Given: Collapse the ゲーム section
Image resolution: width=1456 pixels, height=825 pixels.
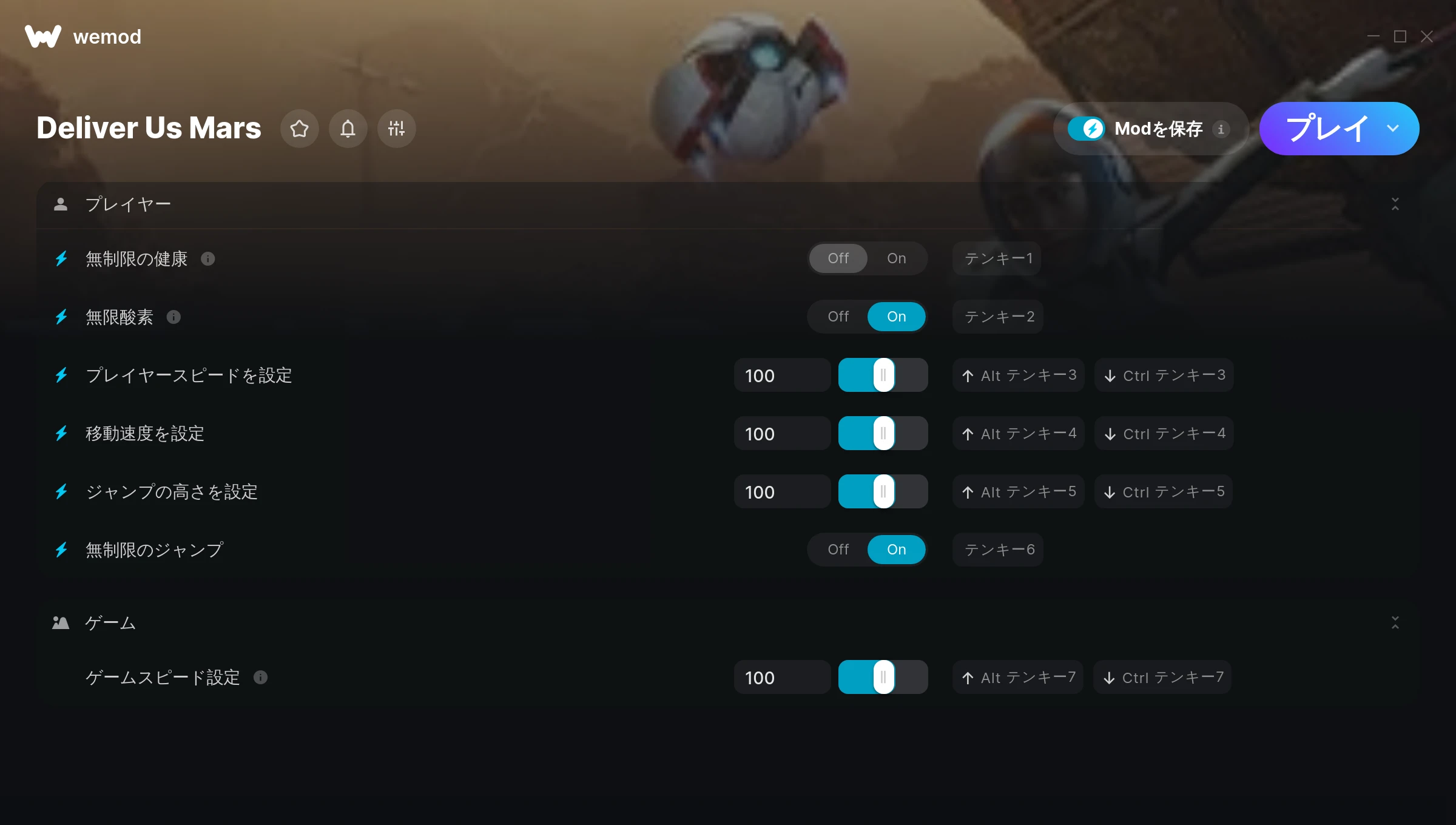Looking at the screenshot, I should pyautogui.click(x=1395, y=623).
